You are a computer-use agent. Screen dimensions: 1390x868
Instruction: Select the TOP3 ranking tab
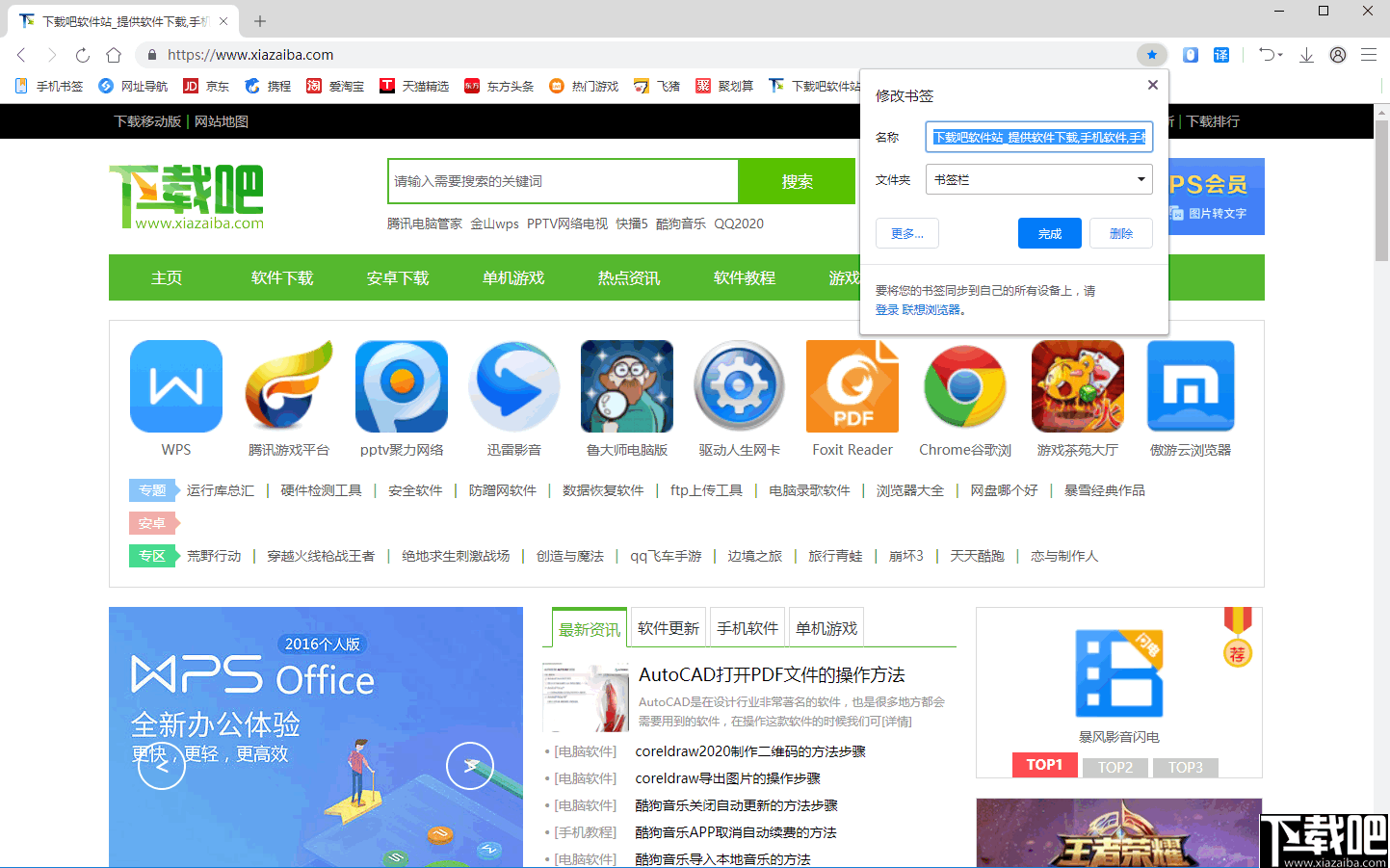pyautogui.click(x=1186, y=767)
